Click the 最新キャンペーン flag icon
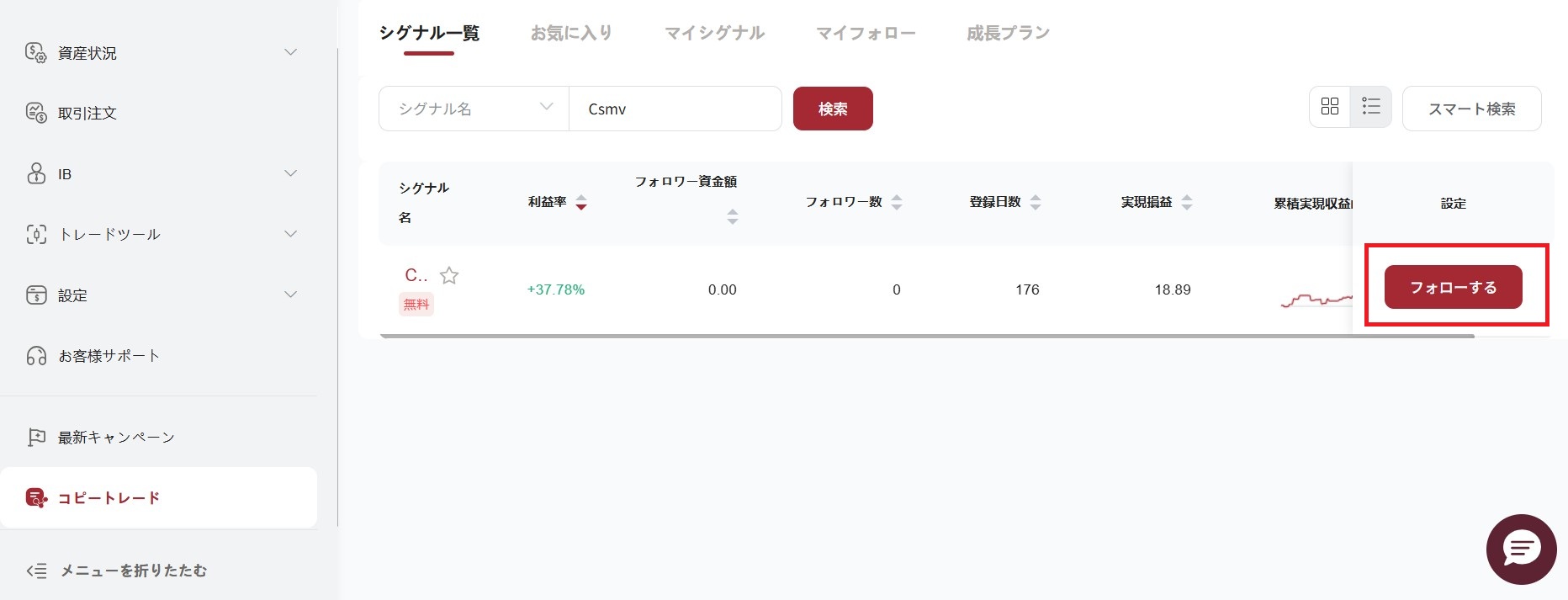 36,438
